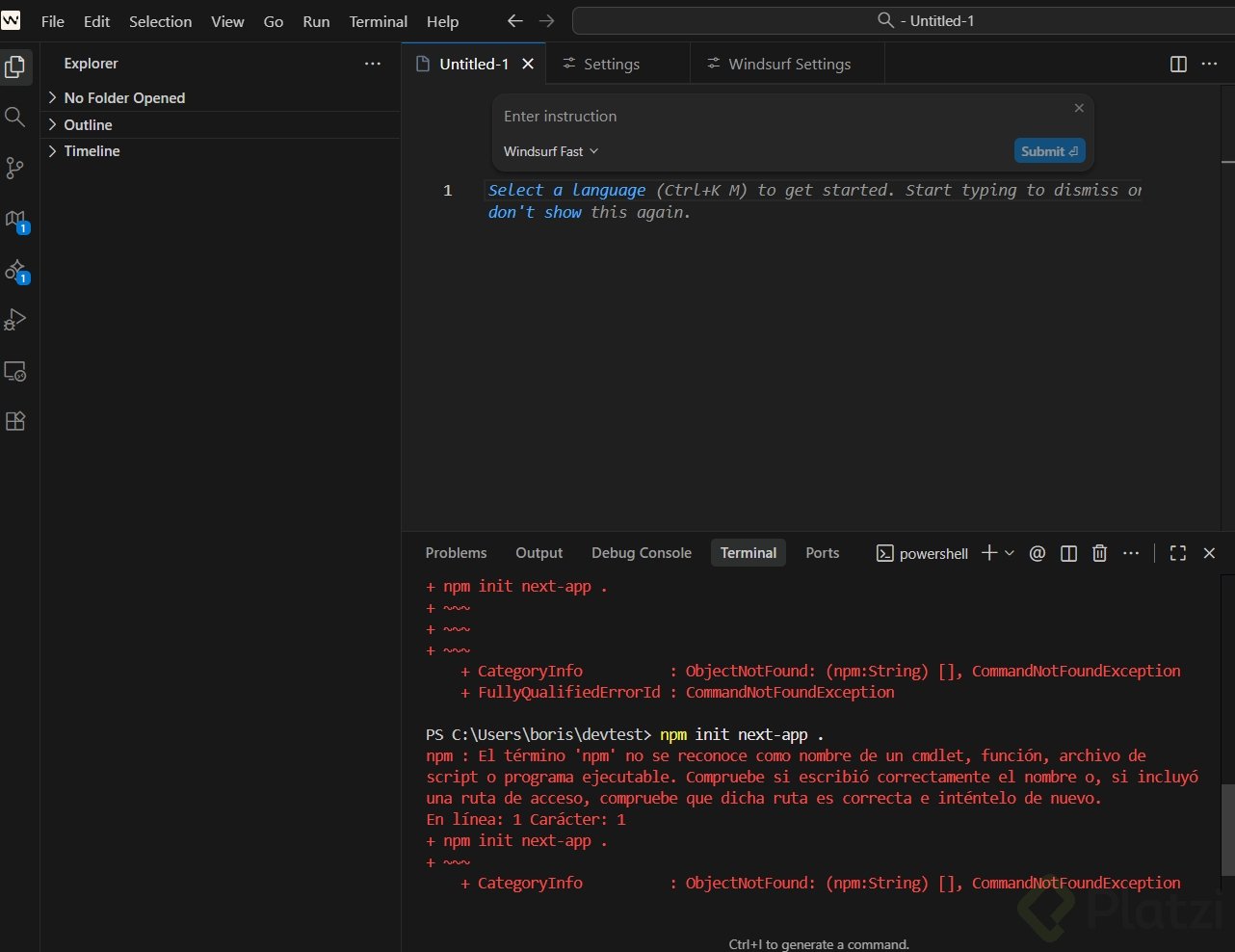1235x952 pixels.
Task: Open the Windsurf Fast model dropdown
Action: tap(550, 151)
